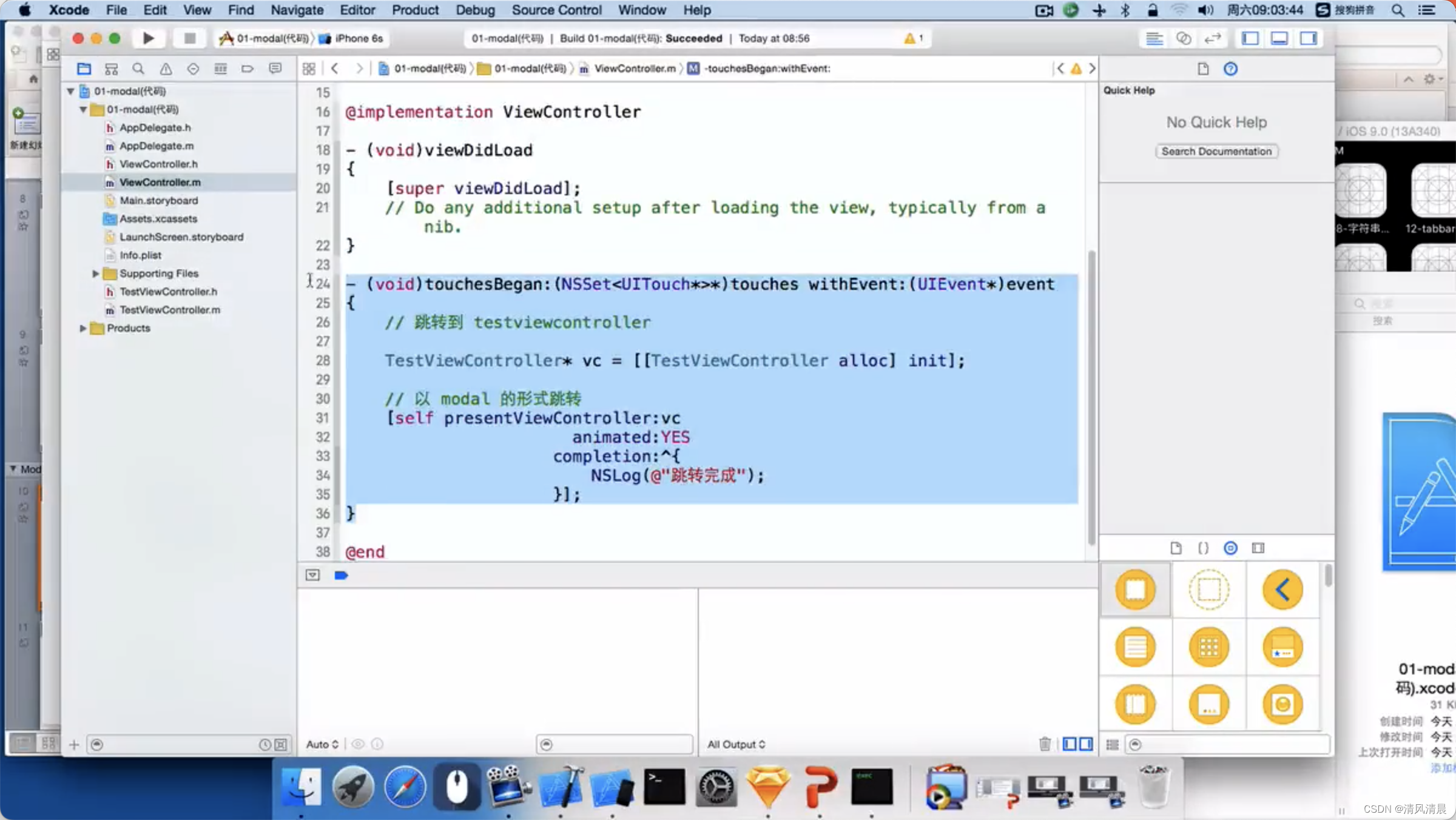
Task: Open the touchesBegan method jump bar menu
Action: pyautogui.click(x=759, y=69)
